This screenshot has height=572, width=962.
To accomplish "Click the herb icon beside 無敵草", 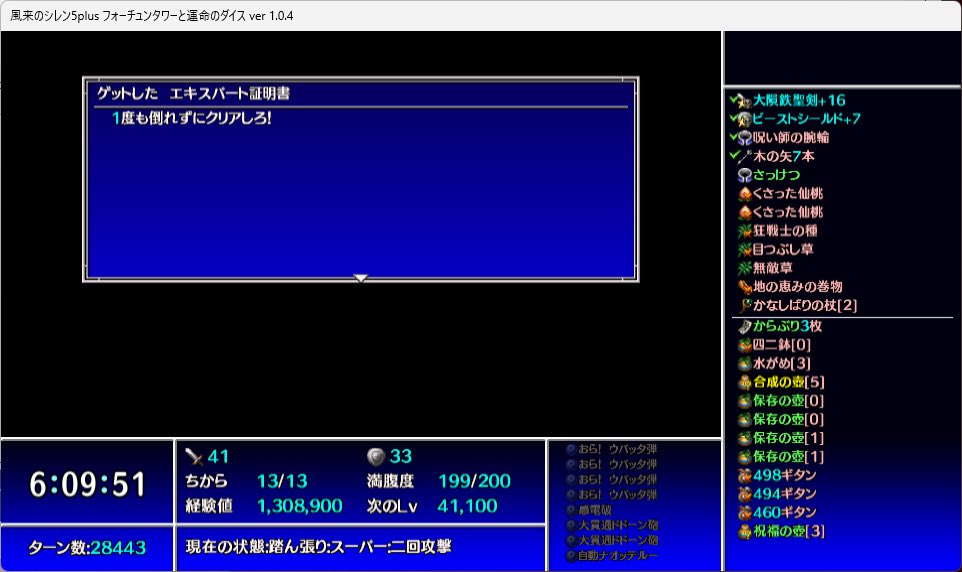I will coord(744,268).
